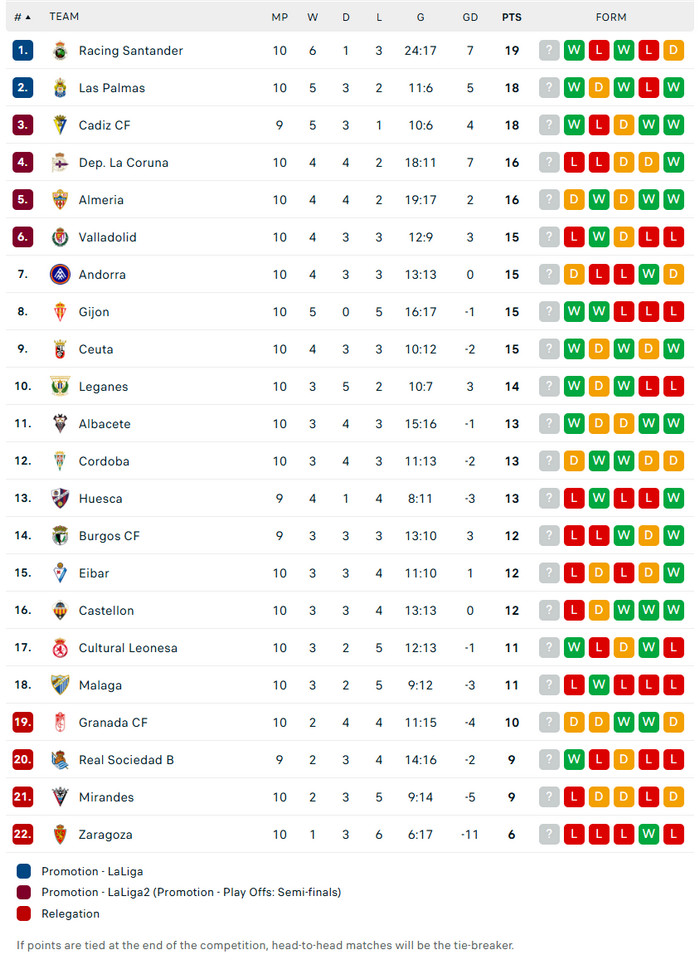
Task: Sort table by the # rank column
Action: coord(22,17)
